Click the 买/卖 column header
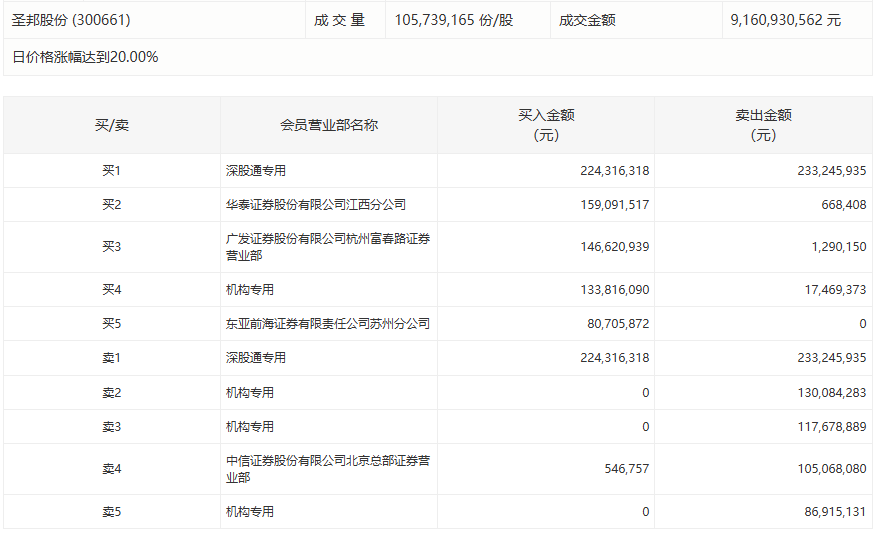 (x=112, y=125)
